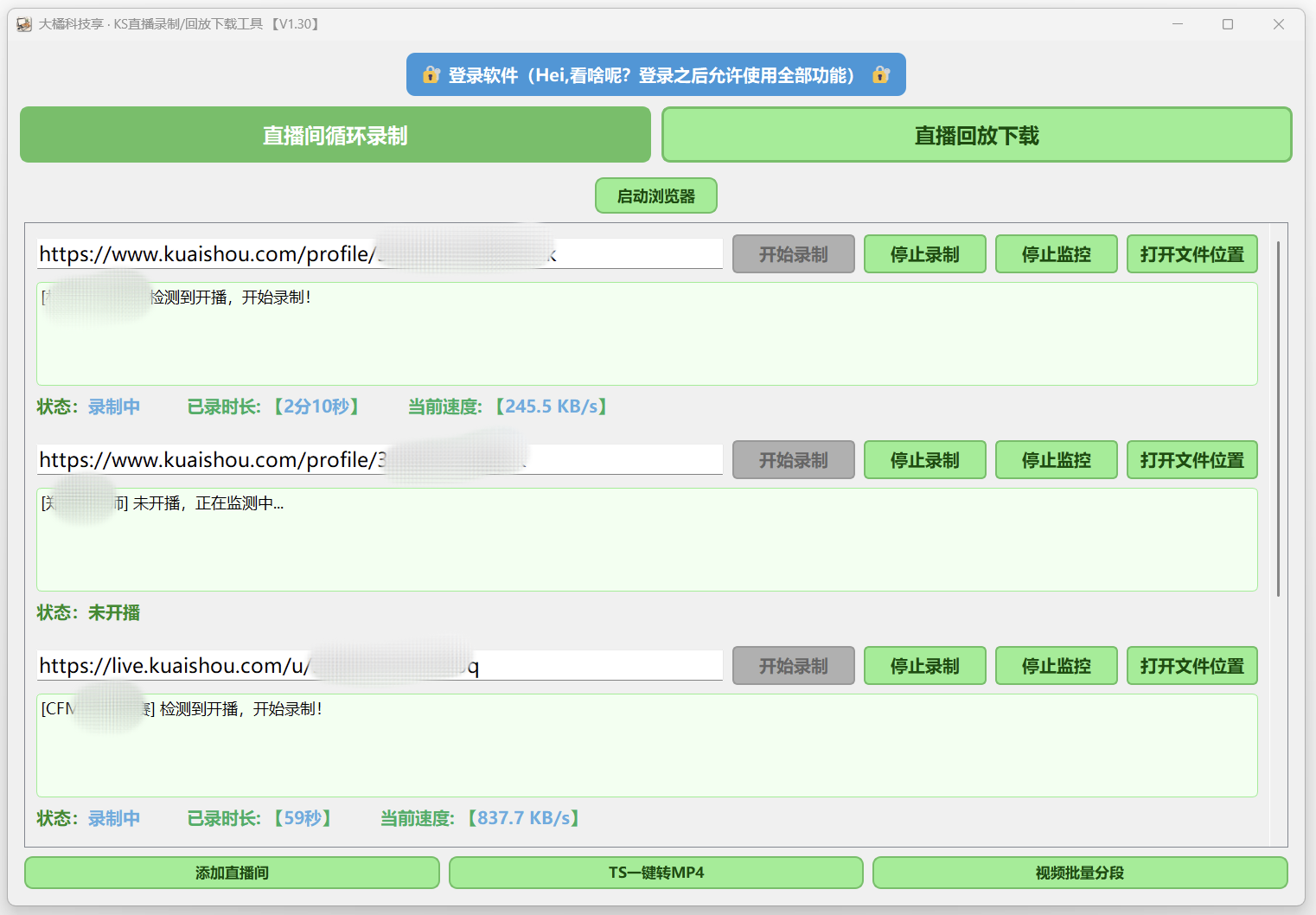Stop recording the live.kuaishou.com stream
Image resolution: width=1316 pixels, height=915 pixels.
coord(925,666)
